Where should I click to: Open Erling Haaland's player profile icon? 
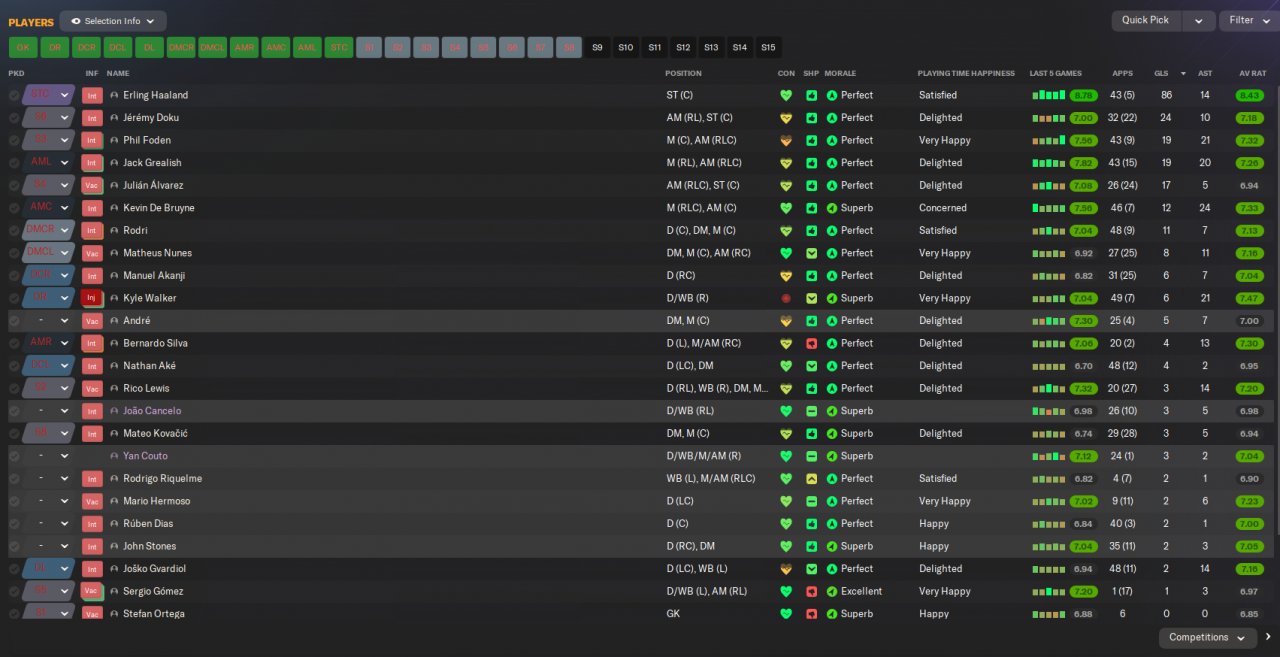click(x=114, y=95)
